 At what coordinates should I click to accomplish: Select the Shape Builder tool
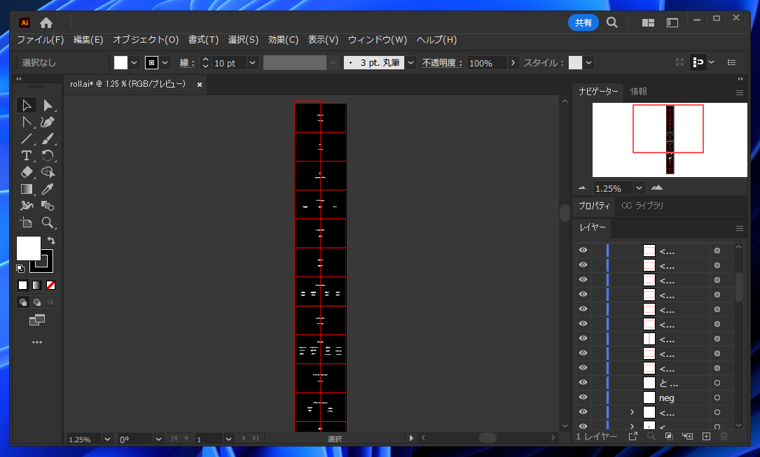48,172
